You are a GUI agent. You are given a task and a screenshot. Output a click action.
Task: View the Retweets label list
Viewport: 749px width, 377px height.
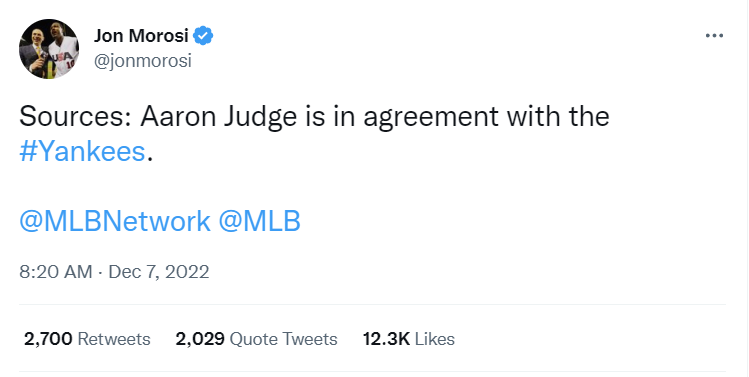114,339
